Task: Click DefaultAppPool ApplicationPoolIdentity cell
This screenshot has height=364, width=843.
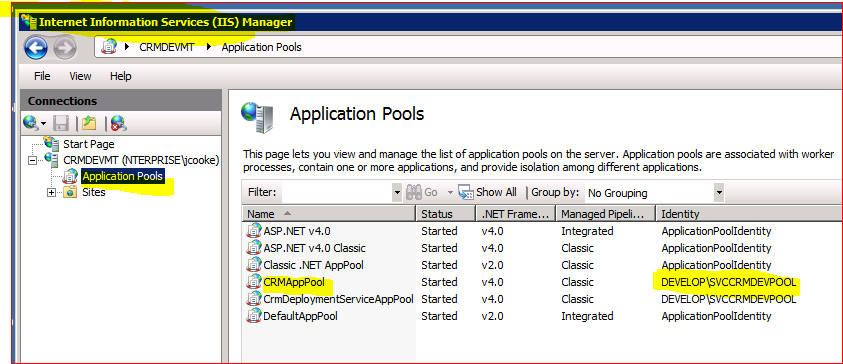Action: [716, 316]
